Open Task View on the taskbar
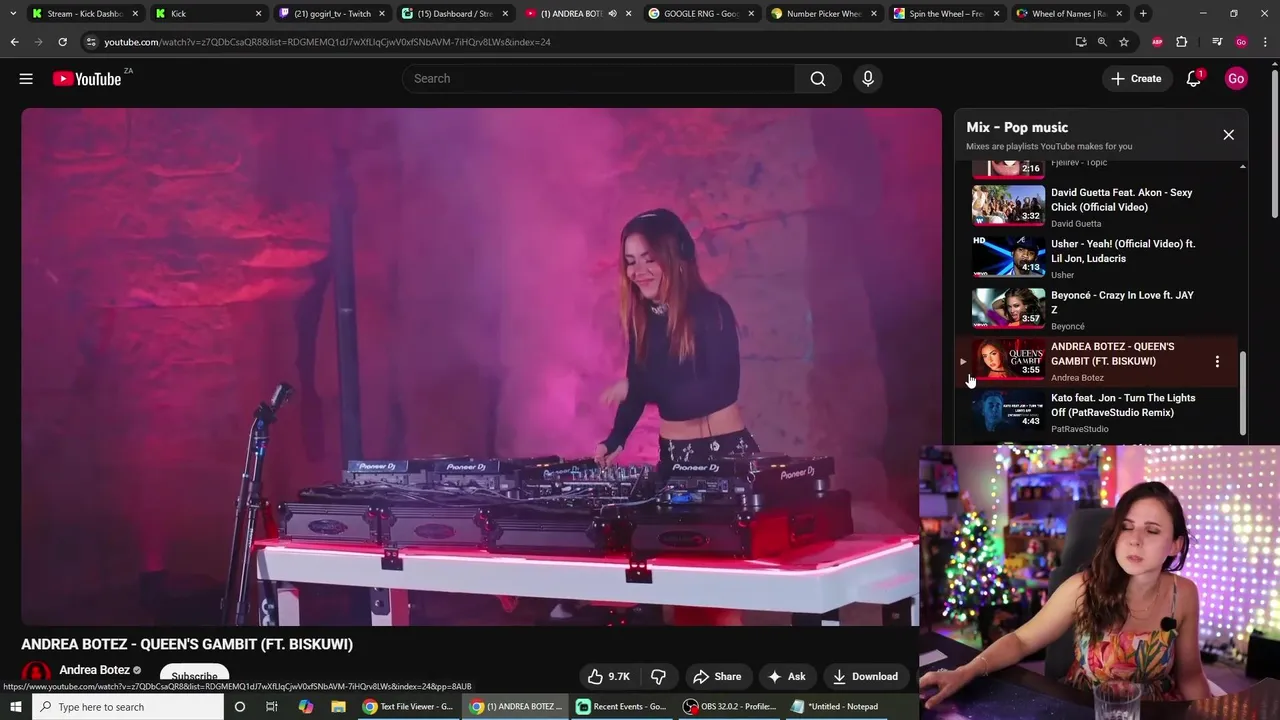Screen dimensions: 1280x720 (272, 707)
